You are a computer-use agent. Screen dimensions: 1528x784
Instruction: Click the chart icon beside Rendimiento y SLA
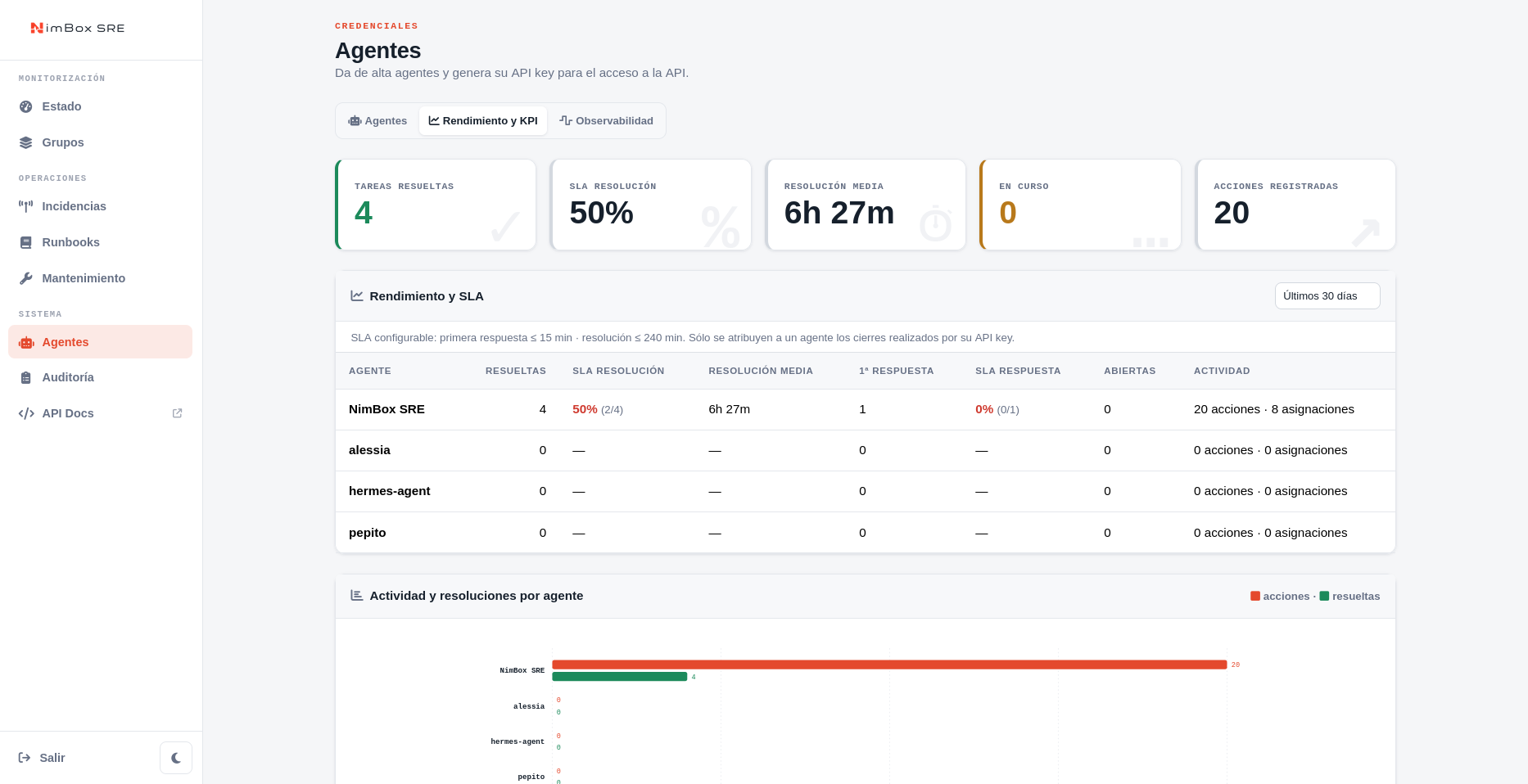coord(357,295)
